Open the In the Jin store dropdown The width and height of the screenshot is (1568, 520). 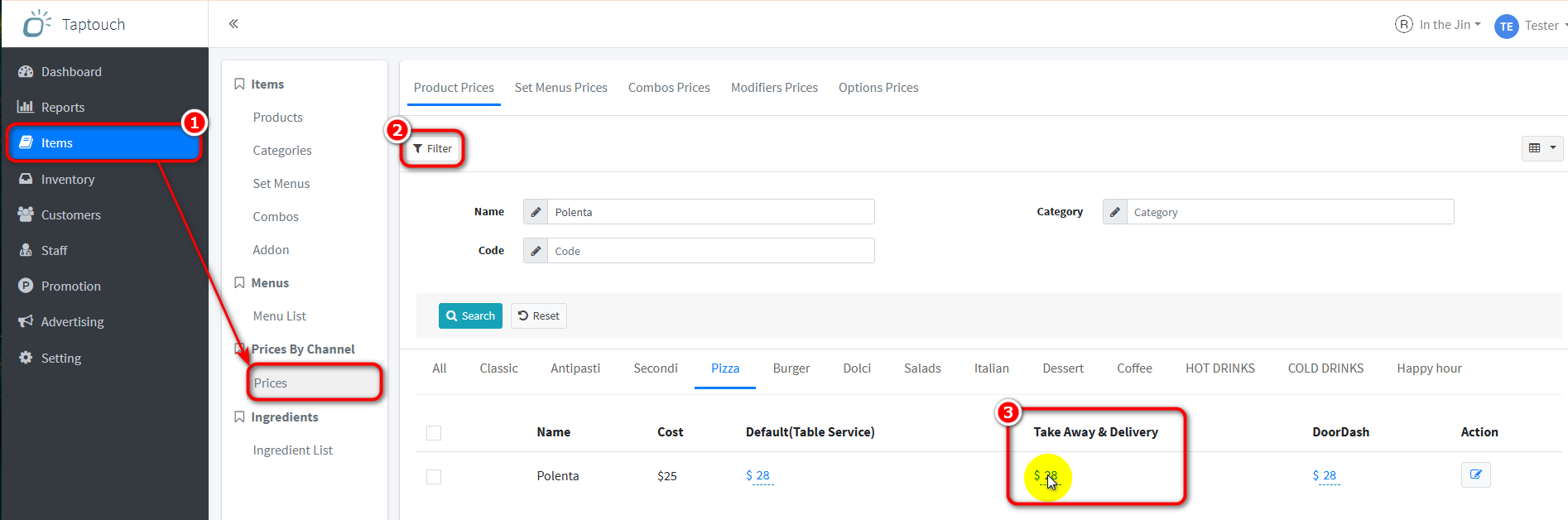tap(1450, 25)
